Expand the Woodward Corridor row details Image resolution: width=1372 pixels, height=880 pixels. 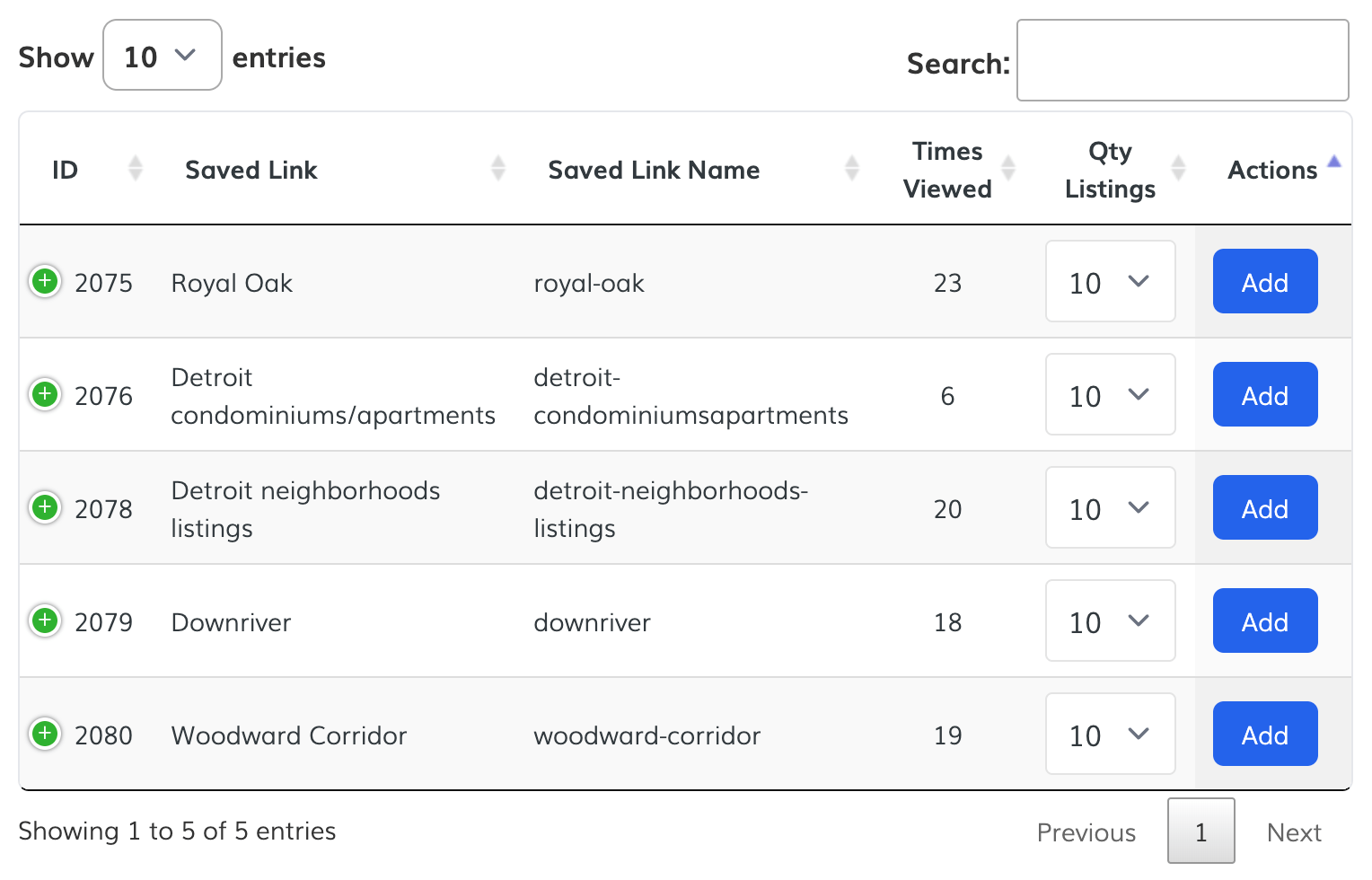pyautogui.click(x=45, y=734)
